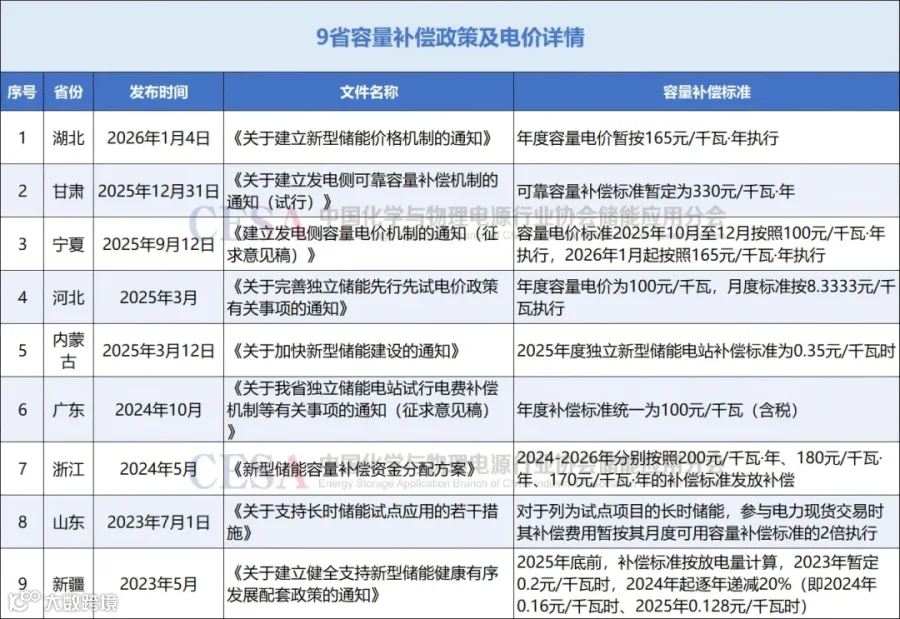Screen dimensions: 900x619
Task: Click 《关于建立新型储能价格机制的通知》 document name
Action: [368, 138]
